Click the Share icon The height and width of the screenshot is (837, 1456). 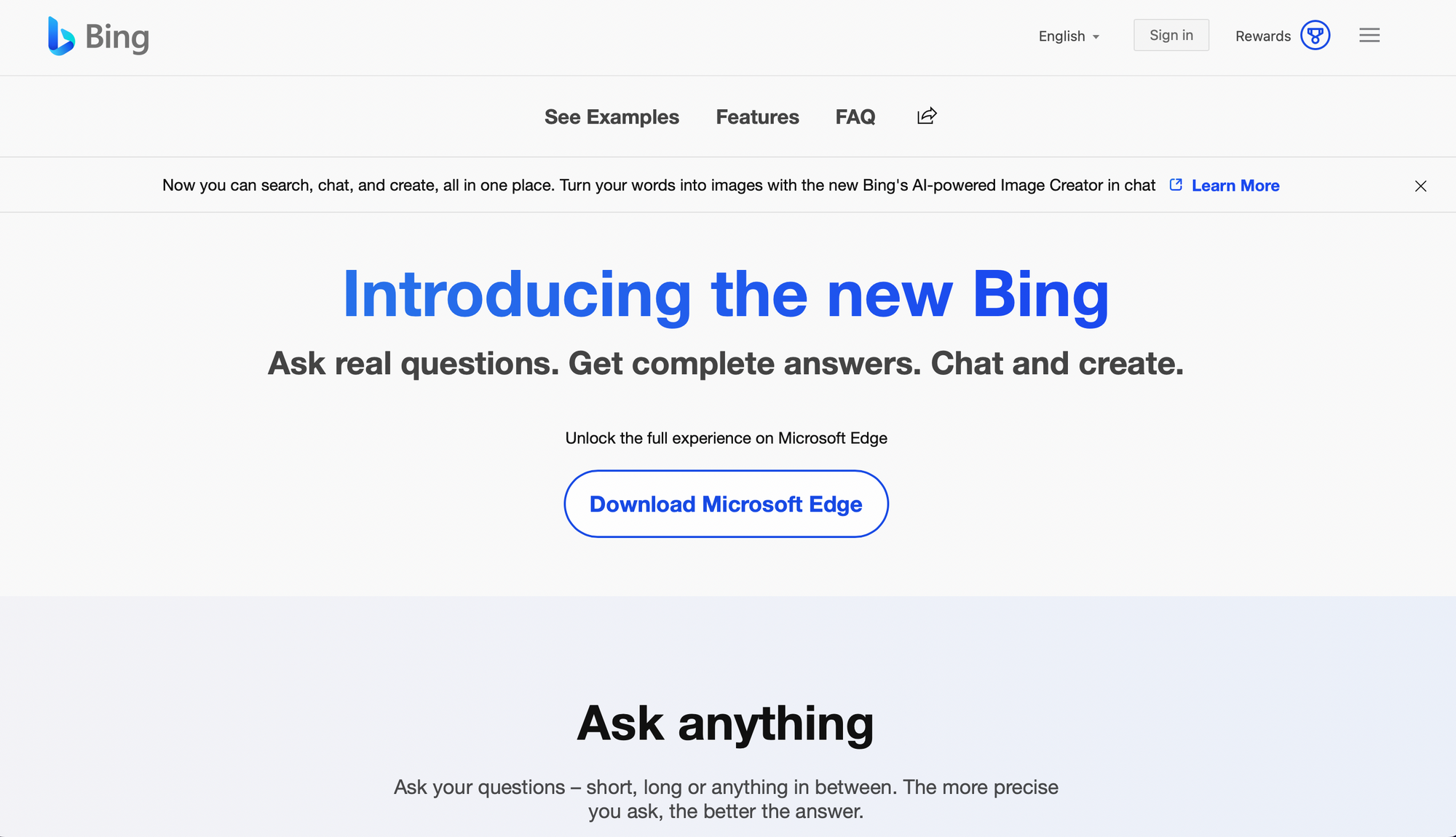(x=926, y=115)
